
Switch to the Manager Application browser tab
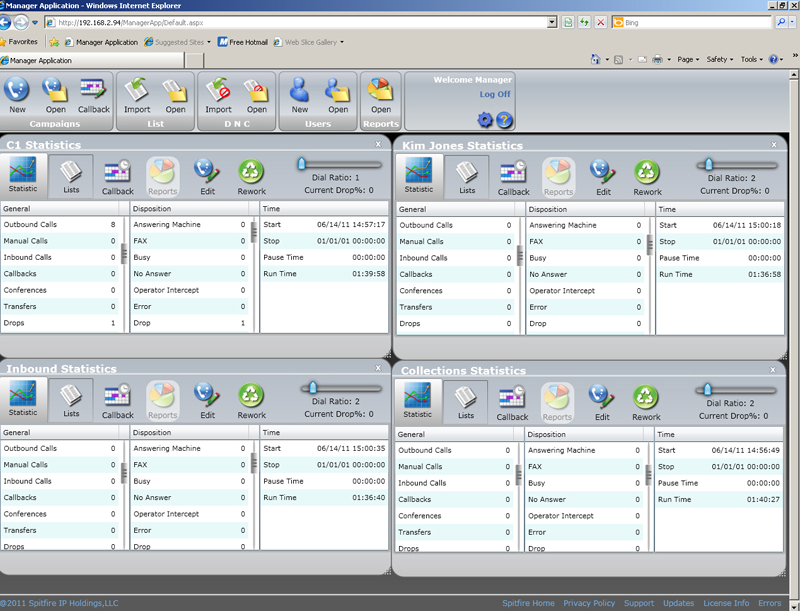[x=92, y=60]
